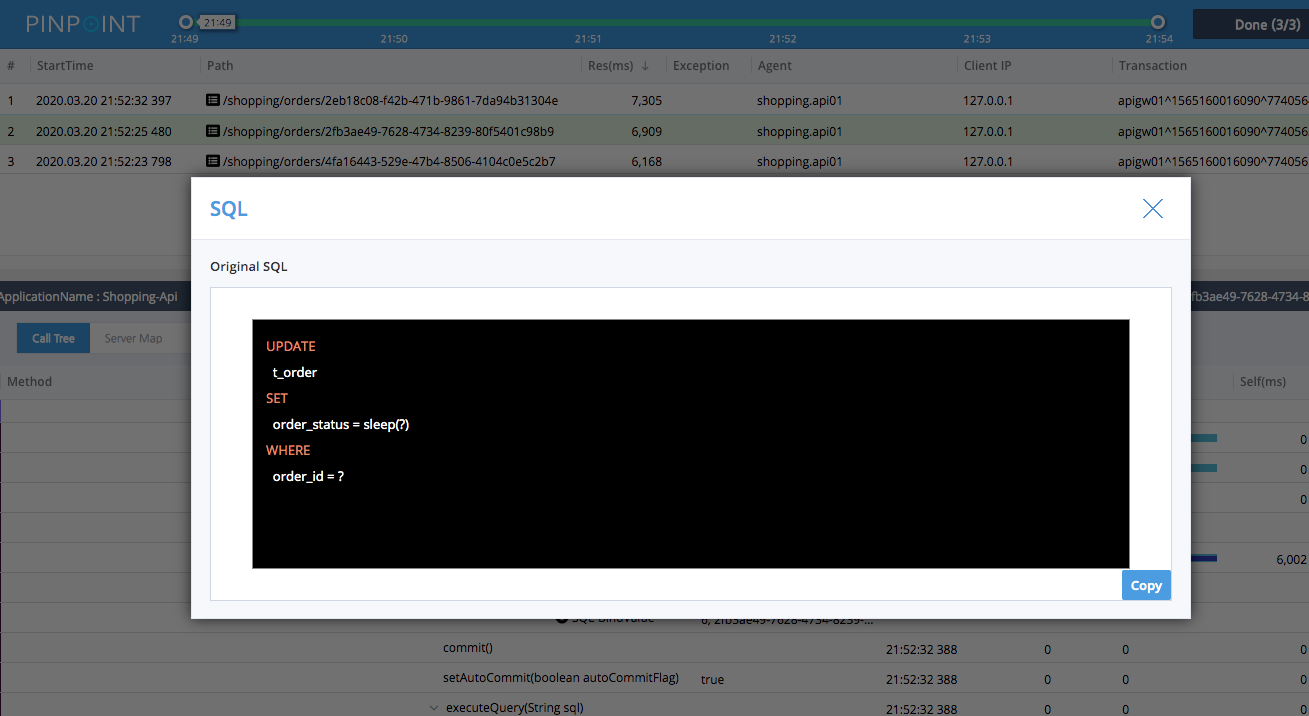The height and width of the screenshot is (716, 1309).
Task: Sort transactions by the StartTime column header
Action: pos(65,65)
